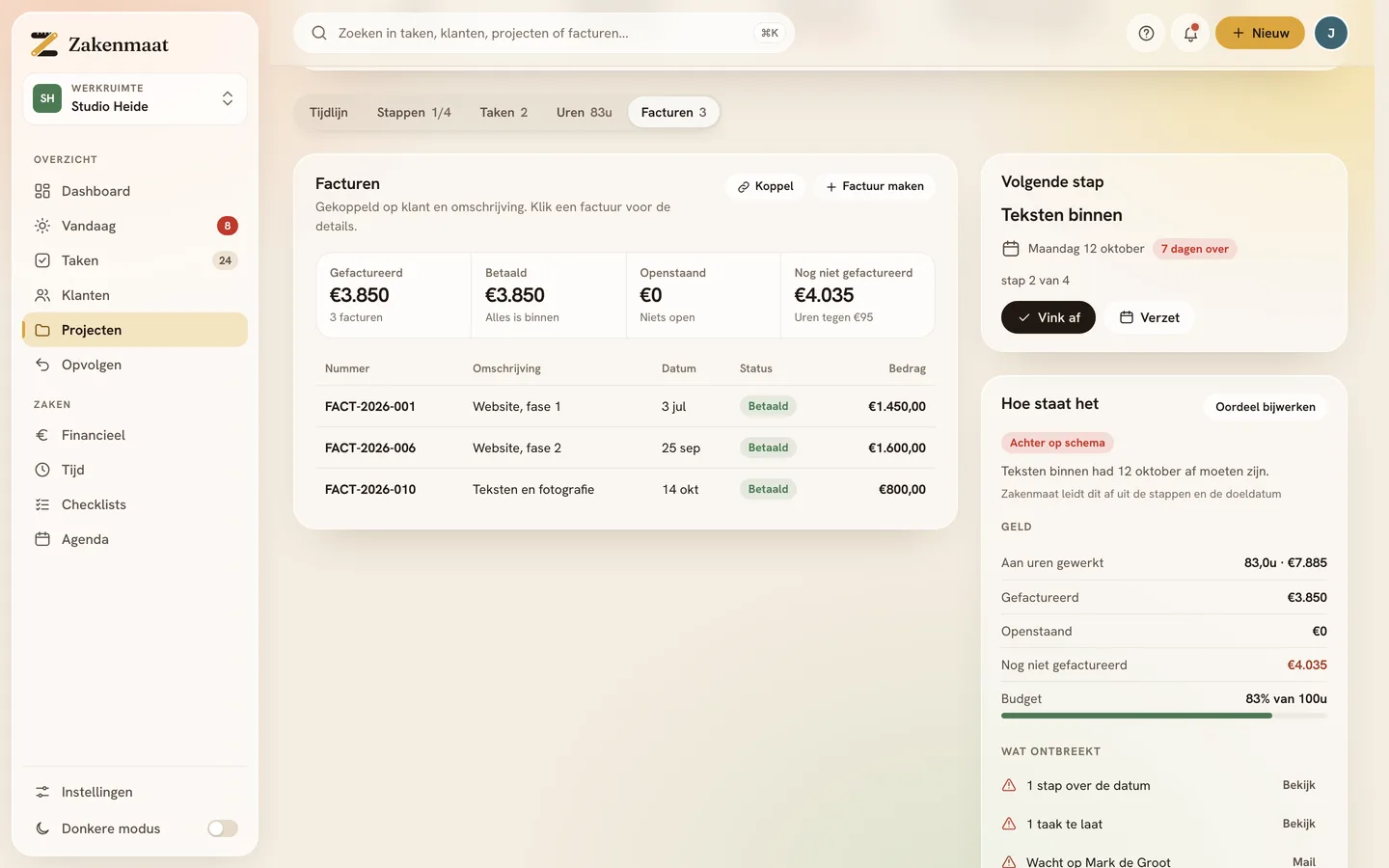Click the Financieel euro icon
The image size is (1389, 868).
point(42,435)
